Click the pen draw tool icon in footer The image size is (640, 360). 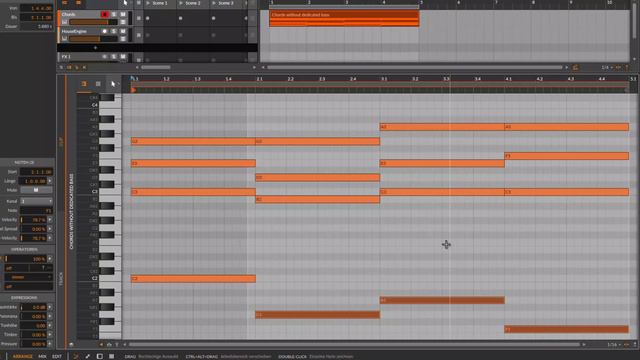(x=88, y=356)
